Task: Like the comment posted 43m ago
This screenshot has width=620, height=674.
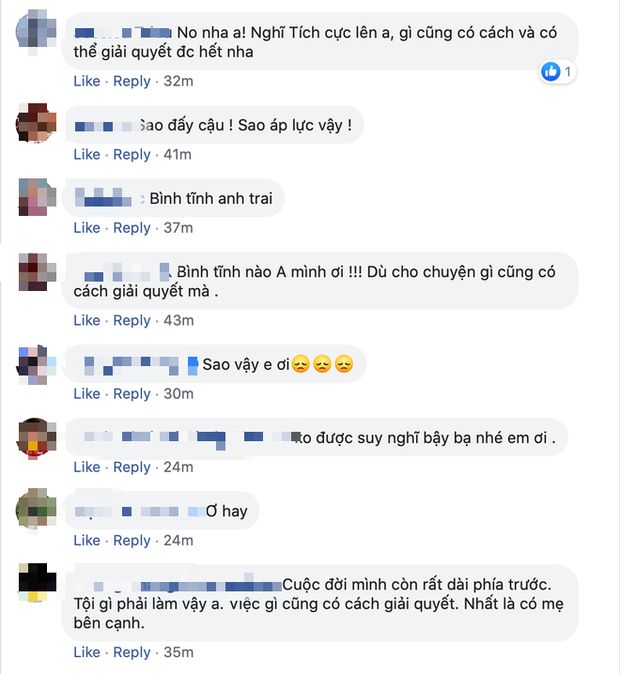Action: pos(87,320)
